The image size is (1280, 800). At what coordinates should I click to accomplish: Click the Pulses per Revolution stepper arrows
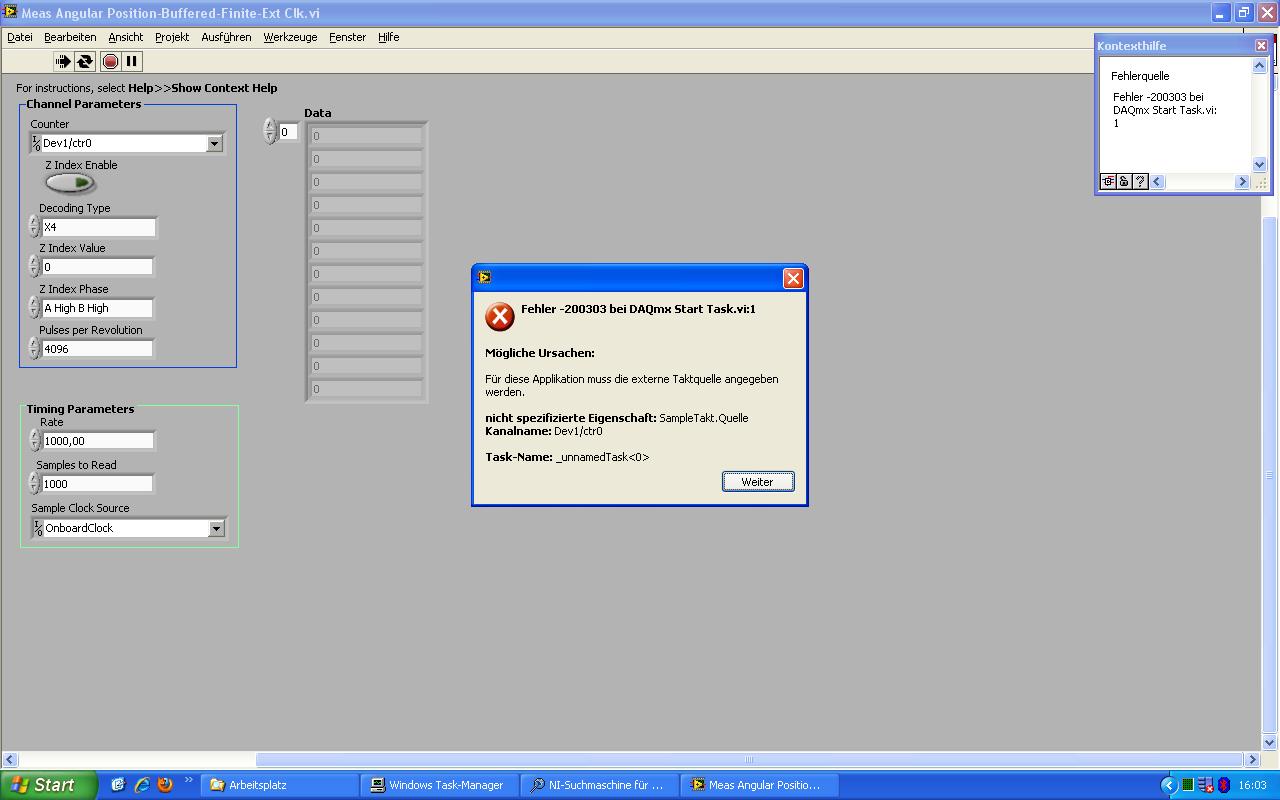coord(34,349)
